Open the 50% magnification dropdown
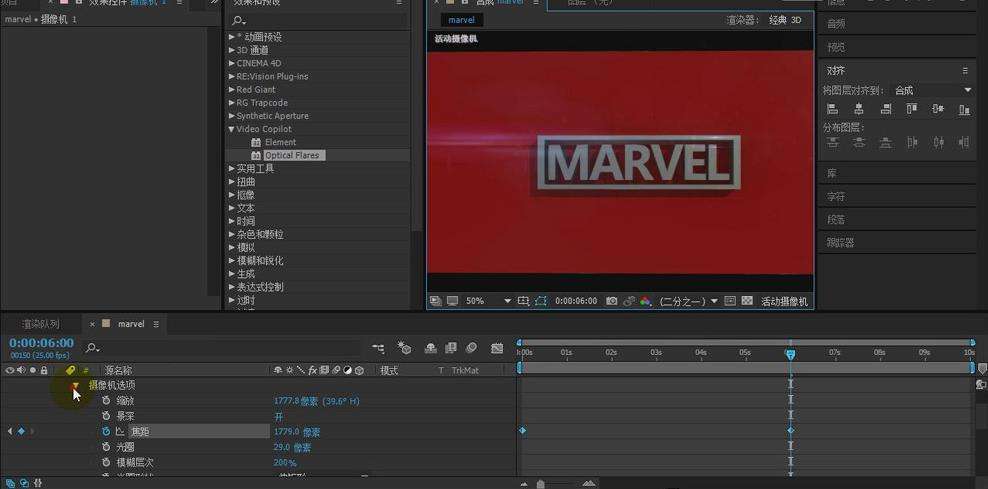 [x=488, y=301]
